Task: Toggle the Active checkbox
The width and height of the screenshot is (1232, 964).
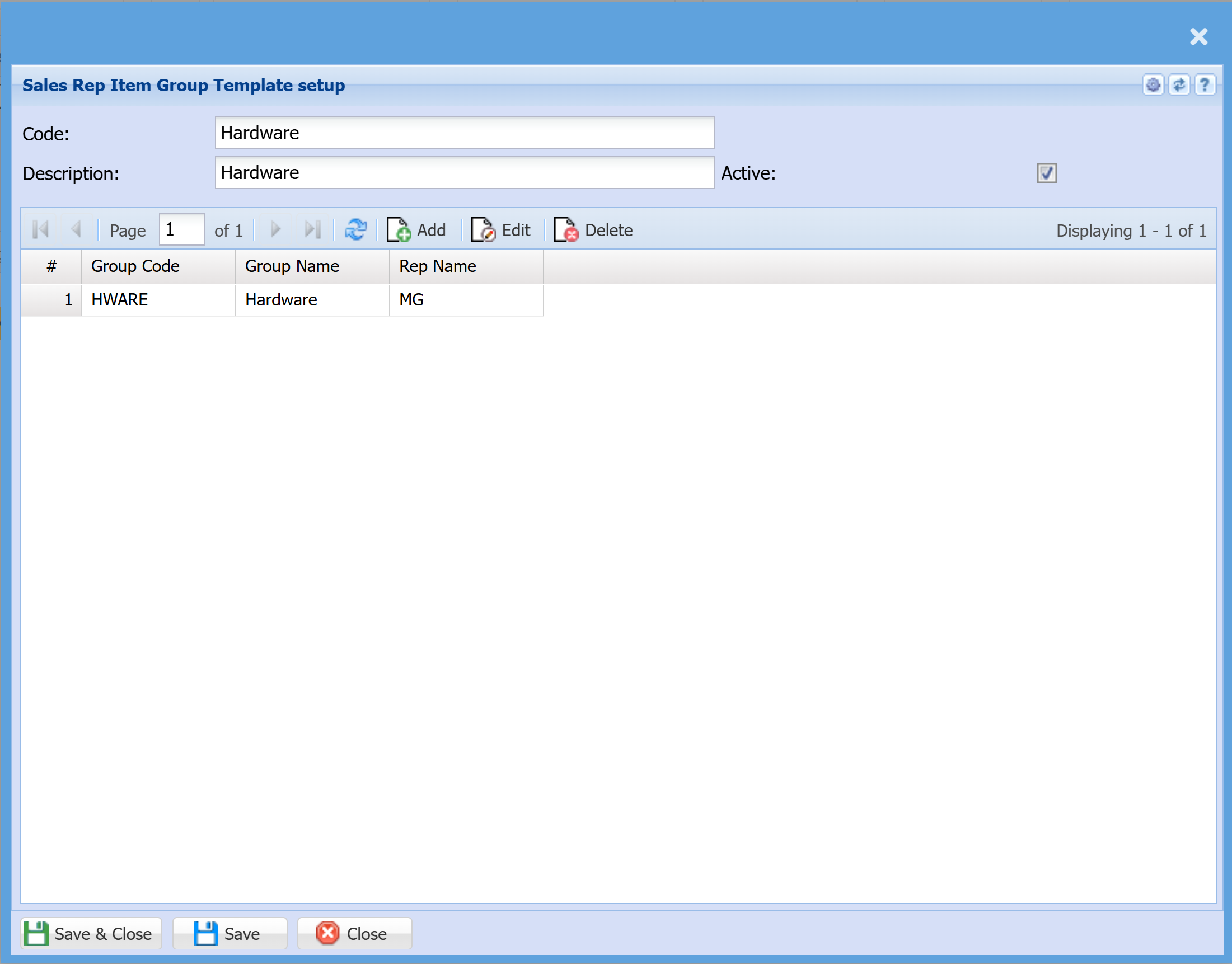Action: (1046, 173)
